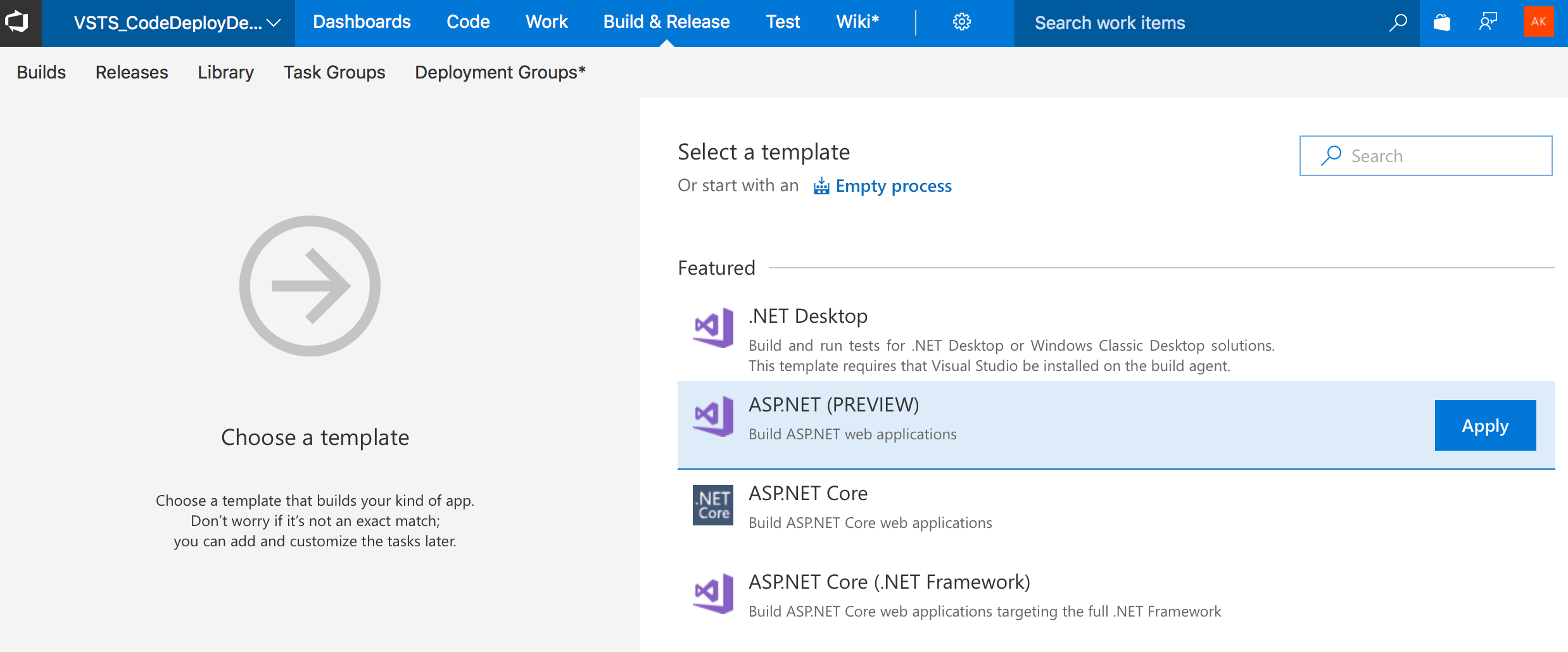The height and width of the screenshot is (652, 1568).
Task: Select the ASP.NET Core template icon
Action: (x=713, y=505)
